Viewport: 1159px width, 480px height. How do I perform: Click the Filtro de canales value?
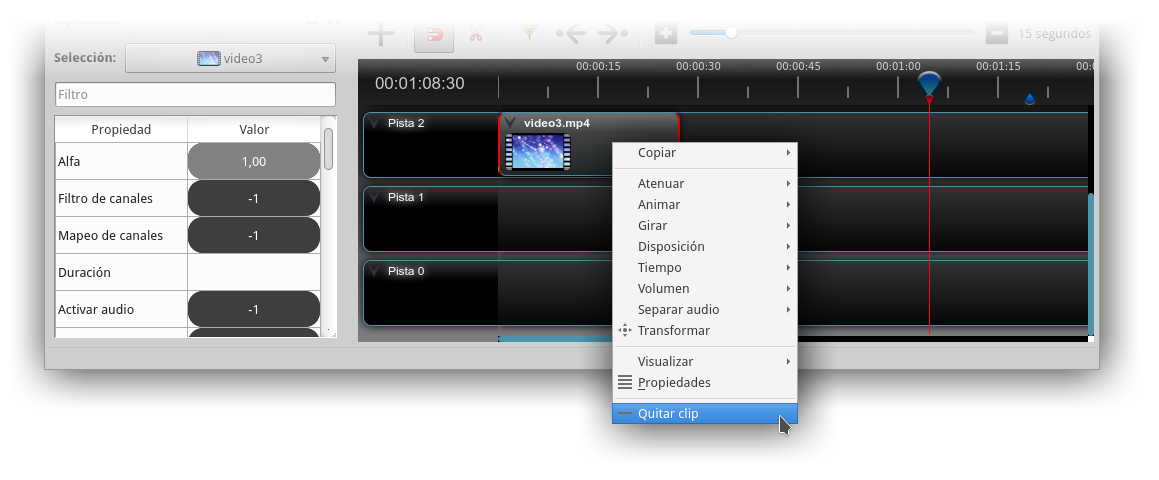[254, 198]
